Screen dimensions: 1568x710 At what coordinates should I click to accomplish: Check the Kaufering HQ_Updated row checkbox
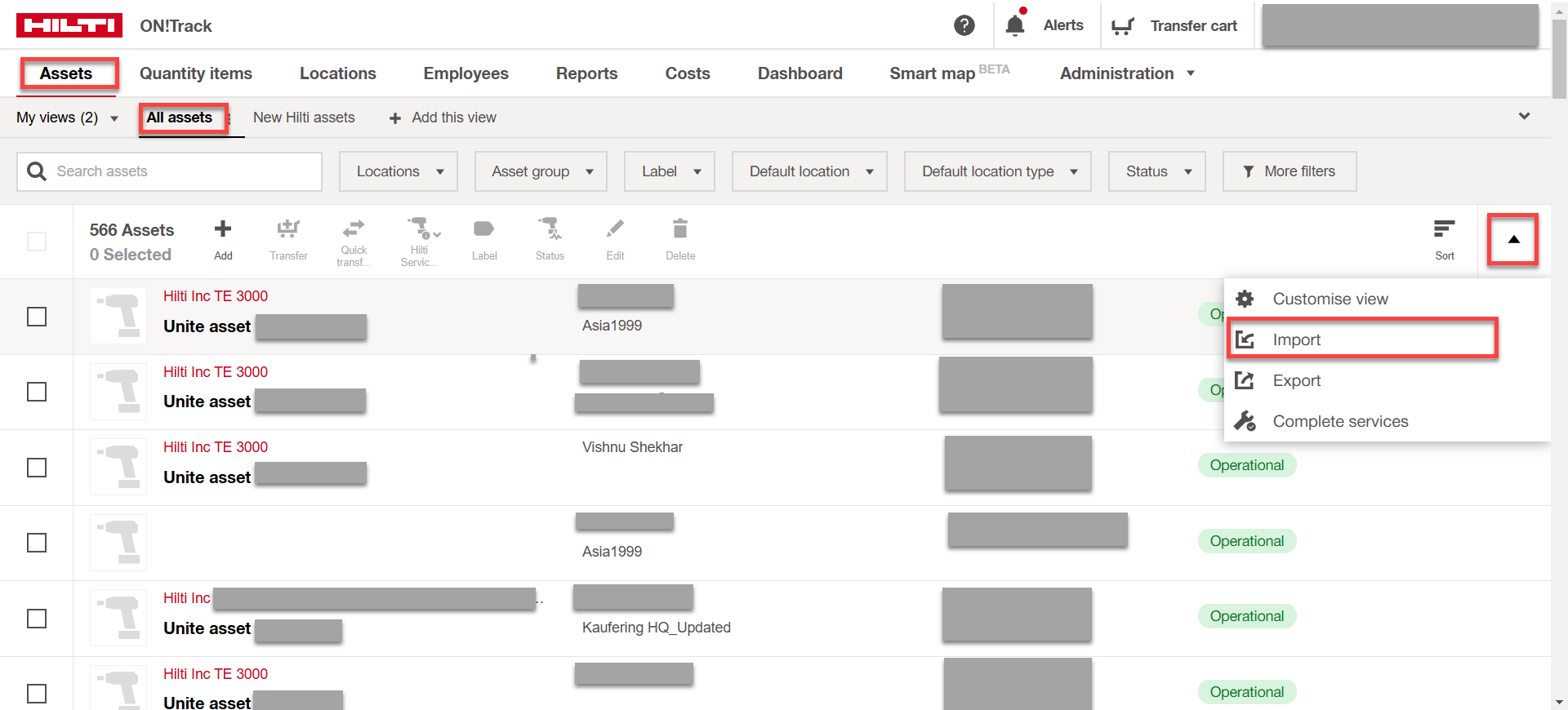[x=37, y=619]
